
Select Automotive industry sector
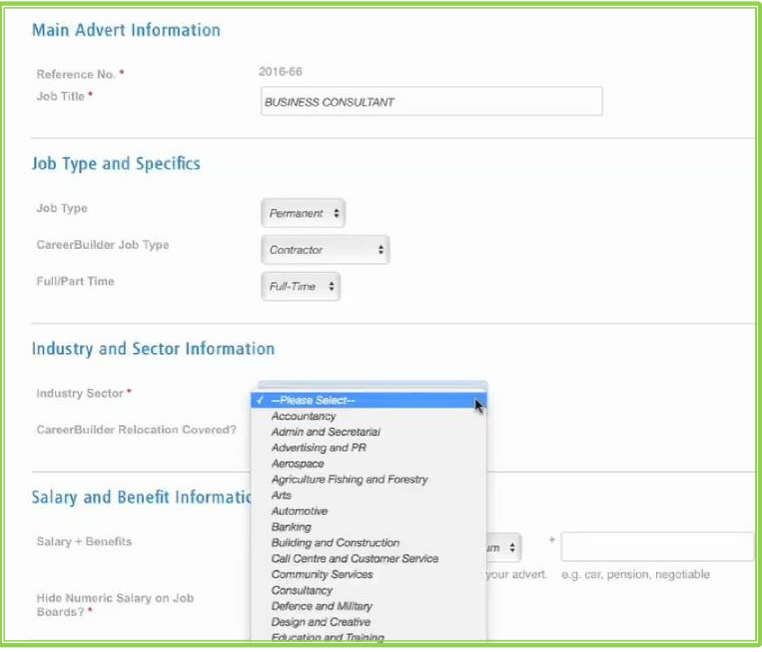[x=299, y=511]
